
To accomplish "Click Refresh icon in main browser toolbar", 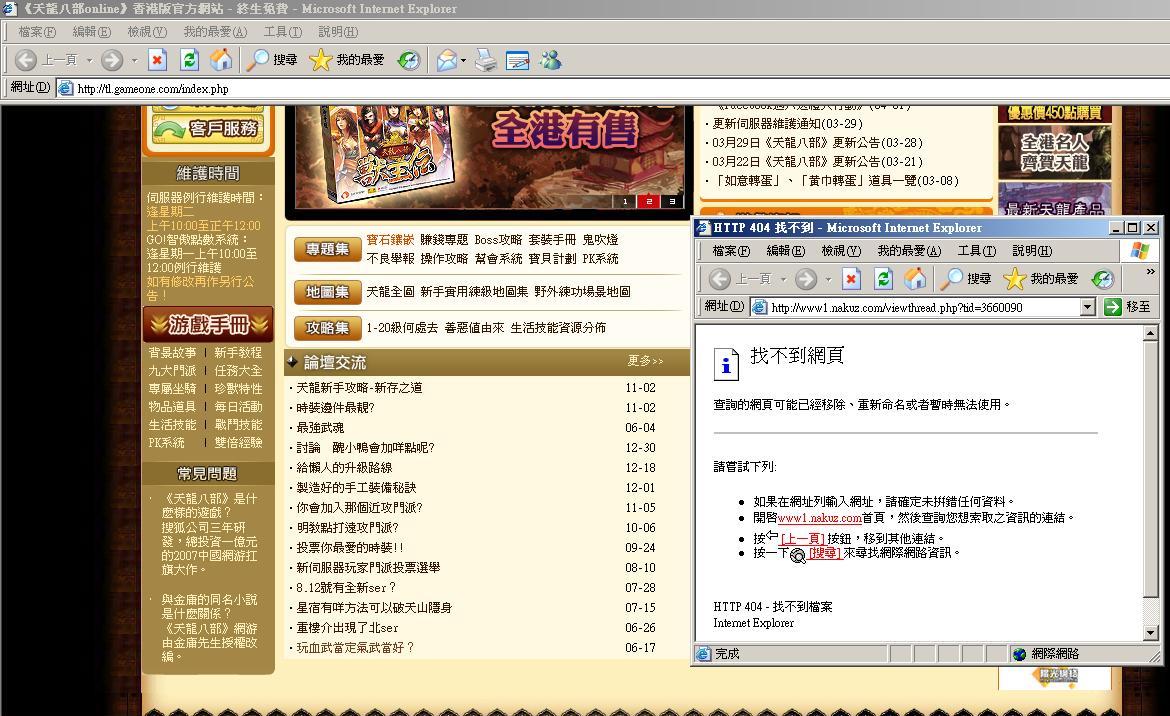I will [x=190, y=60].
